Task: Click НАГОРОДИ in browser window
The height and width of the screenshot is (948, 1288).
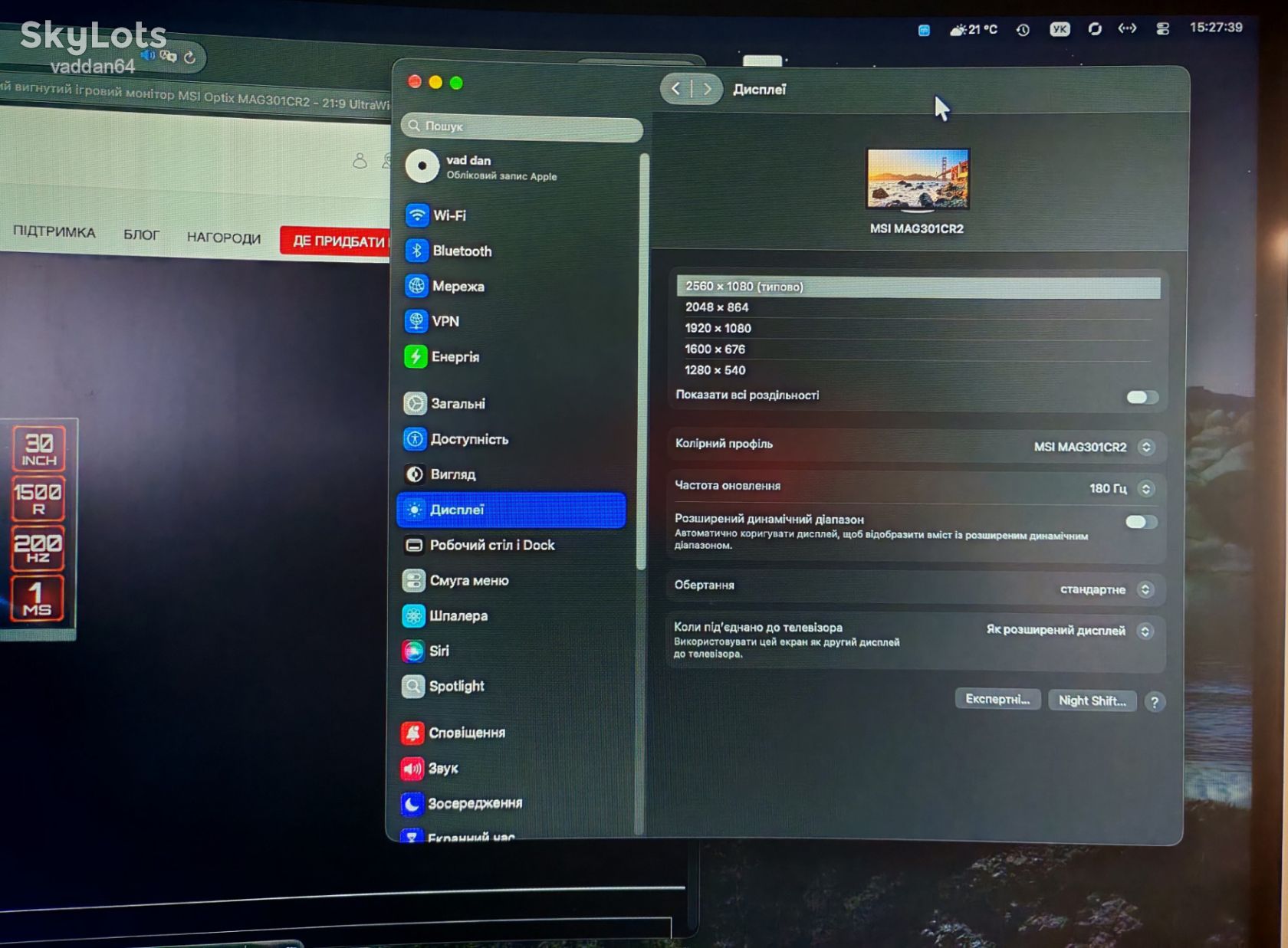Action: tap(224, 238)
